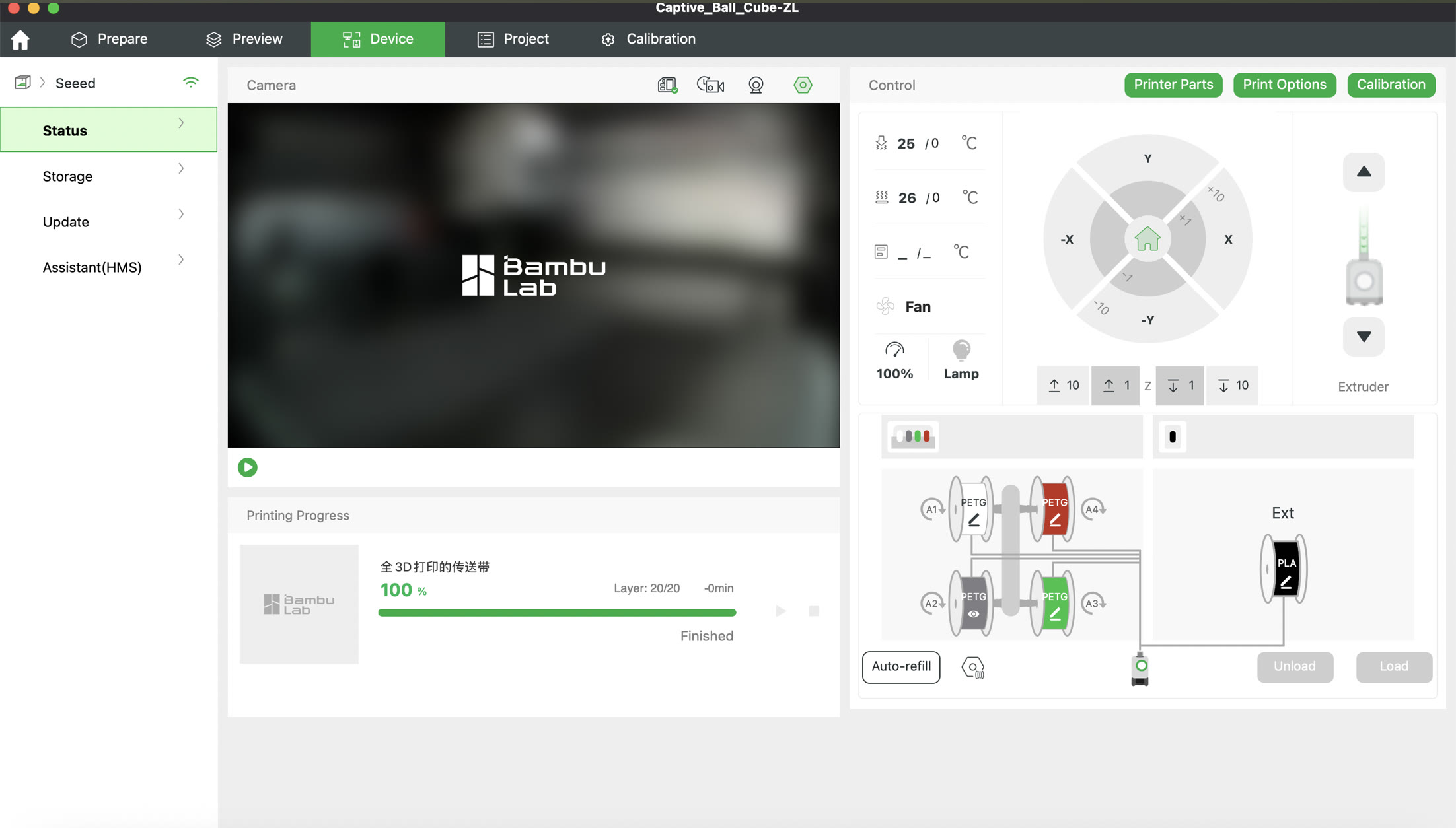Refresh AMS slot A4
1456x828 pixels.
click(x=1093, y=509)
